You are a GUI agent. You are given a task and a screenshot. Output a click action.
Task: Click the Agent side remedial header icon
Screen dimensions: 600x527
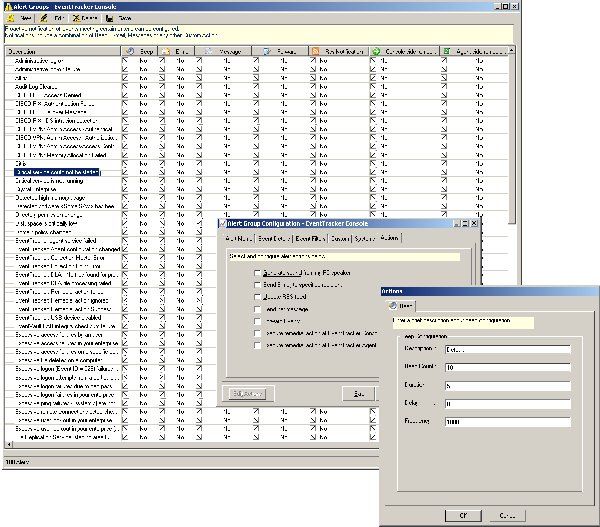click(447, 51)
